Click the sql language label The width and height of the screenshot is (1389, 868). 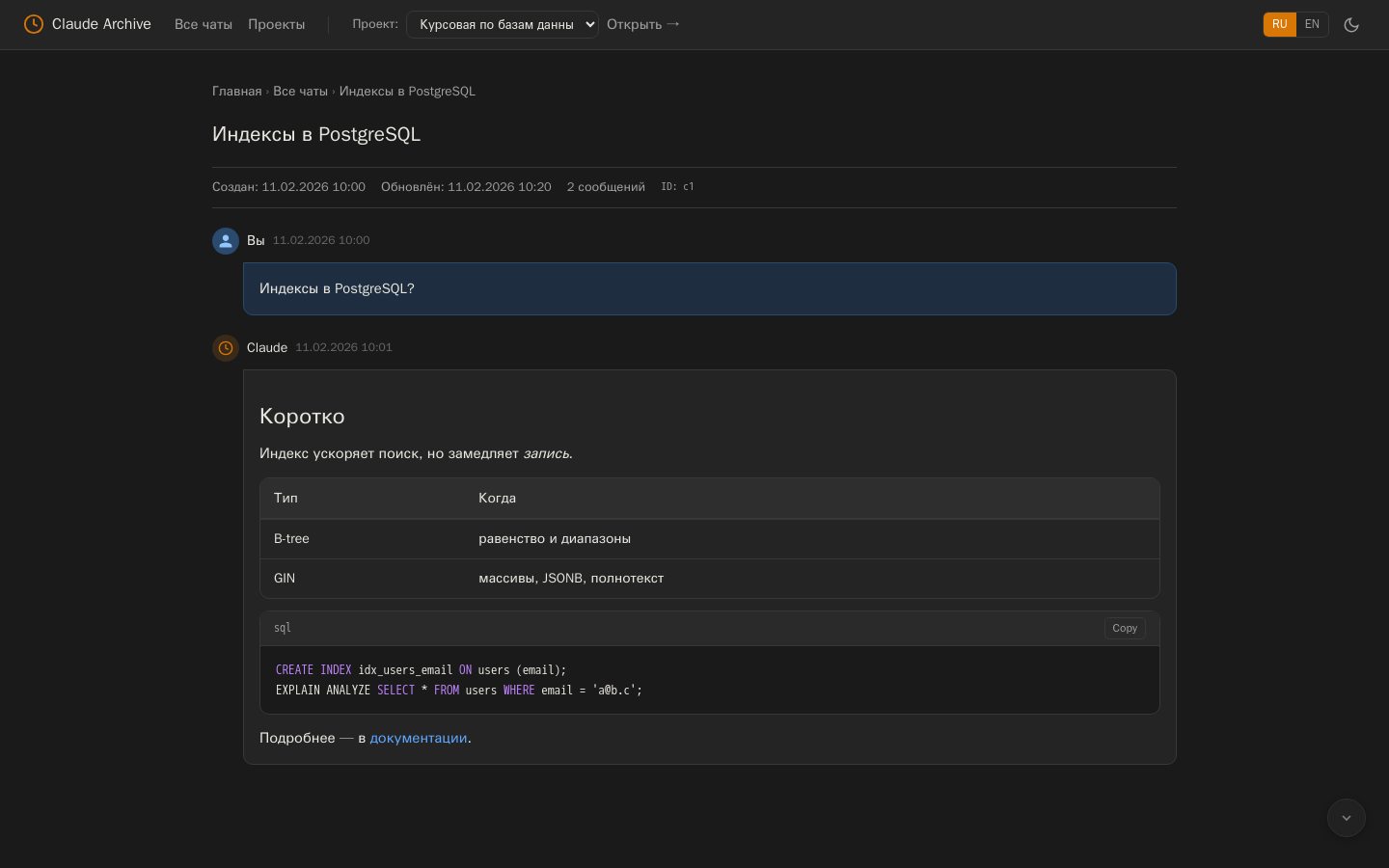[x=283, y=628]
